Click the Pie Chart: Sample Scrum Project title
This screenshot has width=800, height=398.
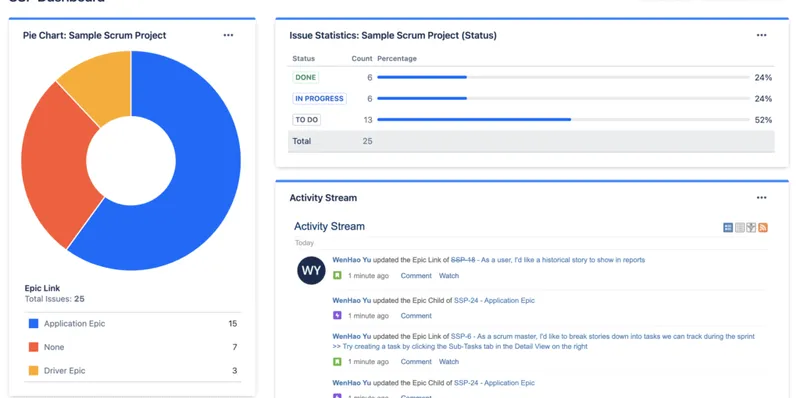(x=94, y=35)
